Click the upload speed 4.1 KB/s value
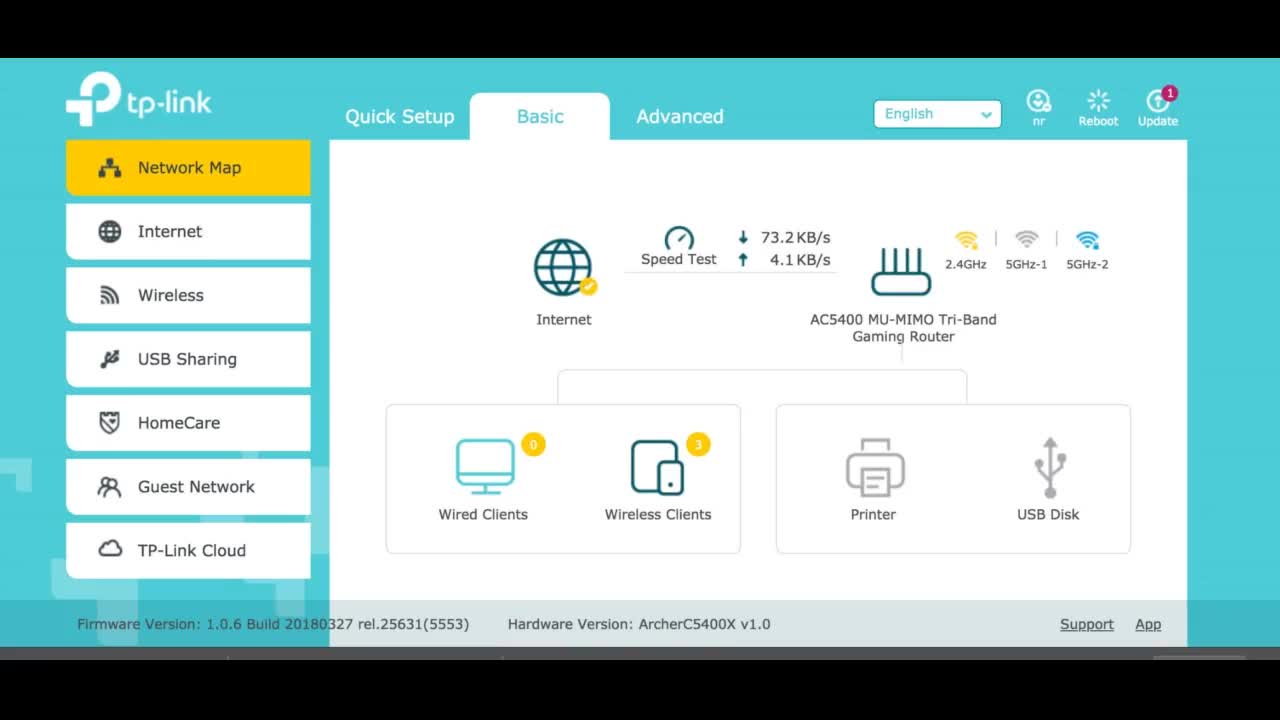This screenshot has width=1280, height=720. pyautogui.click(x=800, y=260)
